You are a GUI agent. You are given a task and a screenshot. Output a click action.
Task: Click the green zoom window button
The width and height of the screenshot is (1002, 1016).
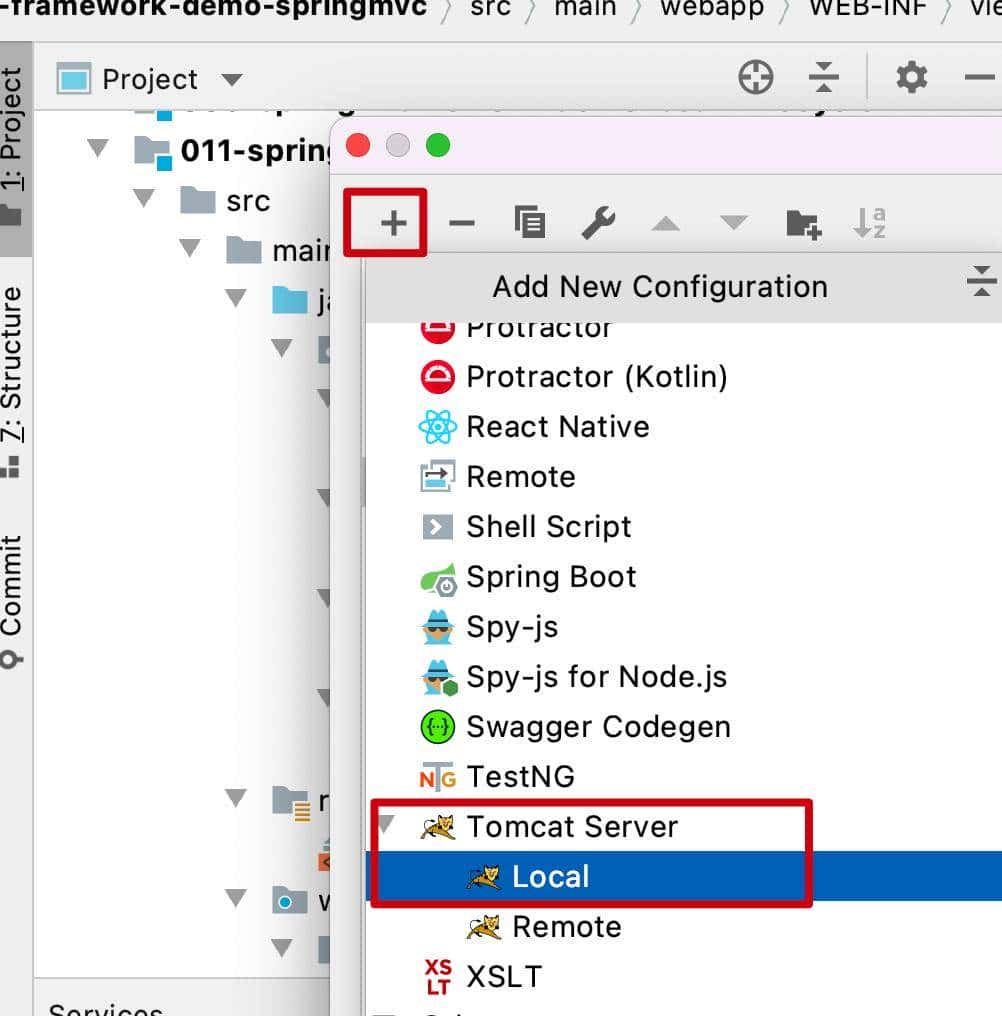point(437,145)
